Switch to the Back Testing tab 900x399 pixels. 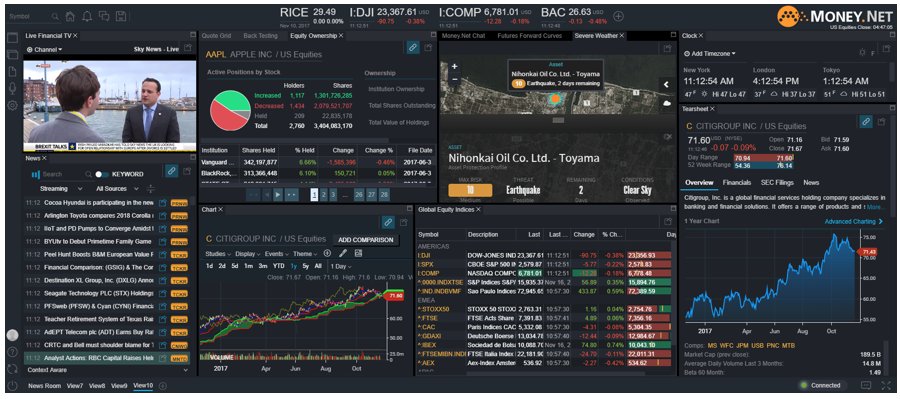click(260, 36)
